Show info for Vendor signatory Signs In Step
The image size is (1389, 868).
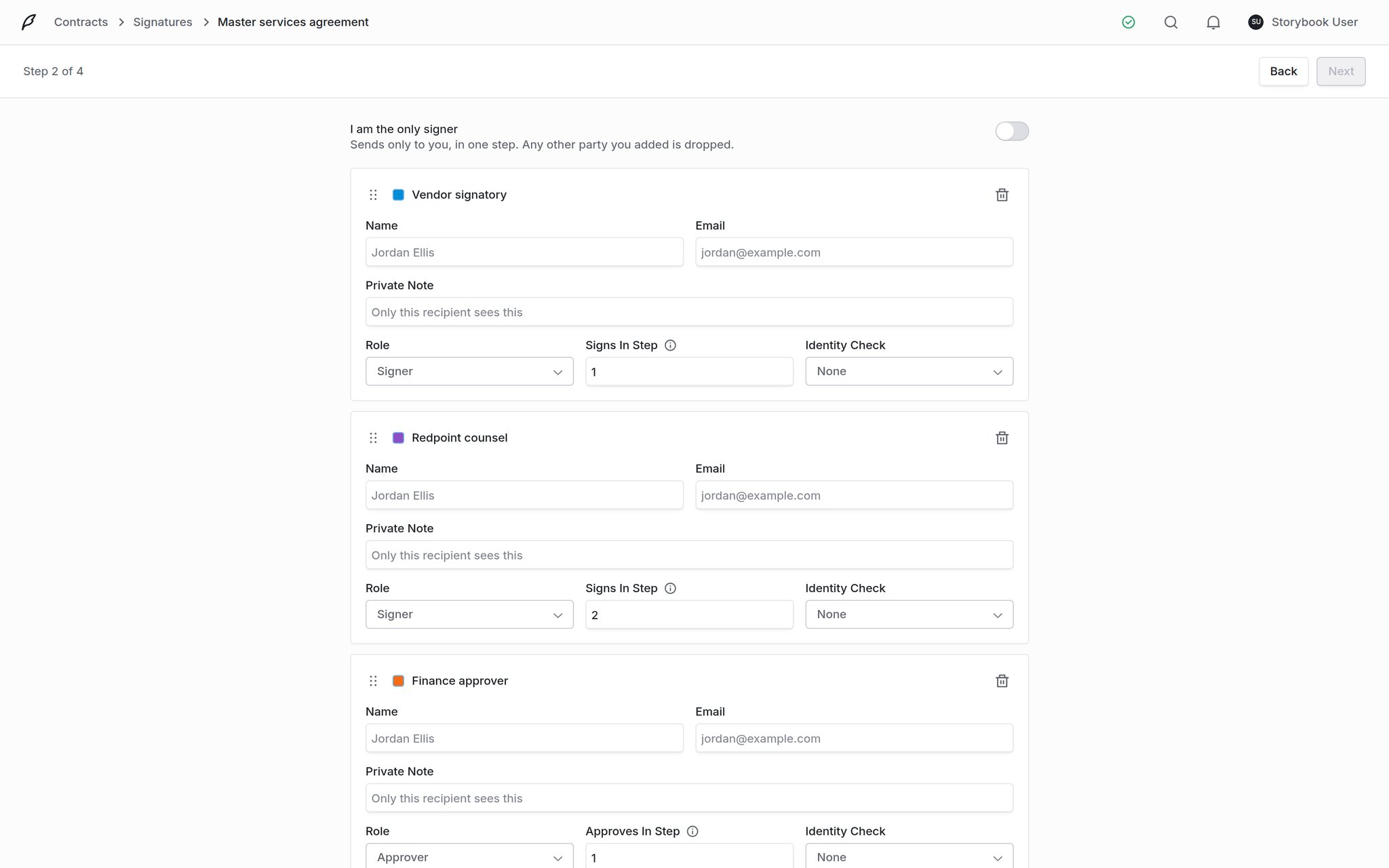[670, 345]
